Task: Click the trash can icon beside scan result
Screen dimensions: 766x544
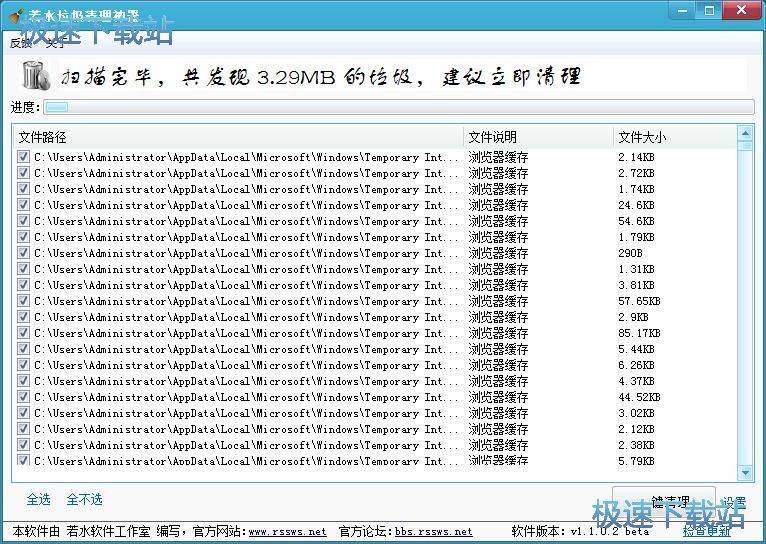Action: pos(36,75)
